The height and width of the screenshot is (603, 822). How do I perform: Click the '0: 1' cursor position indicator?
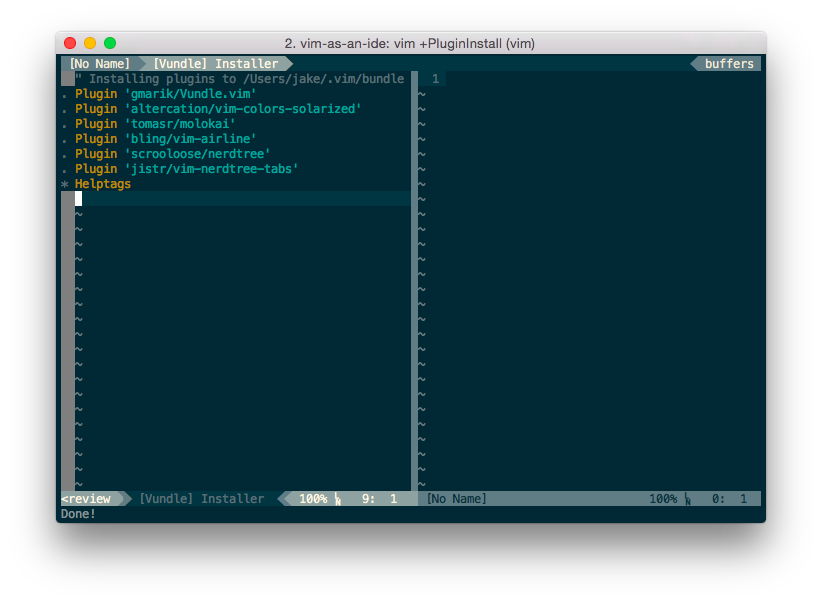click(729, 499)
